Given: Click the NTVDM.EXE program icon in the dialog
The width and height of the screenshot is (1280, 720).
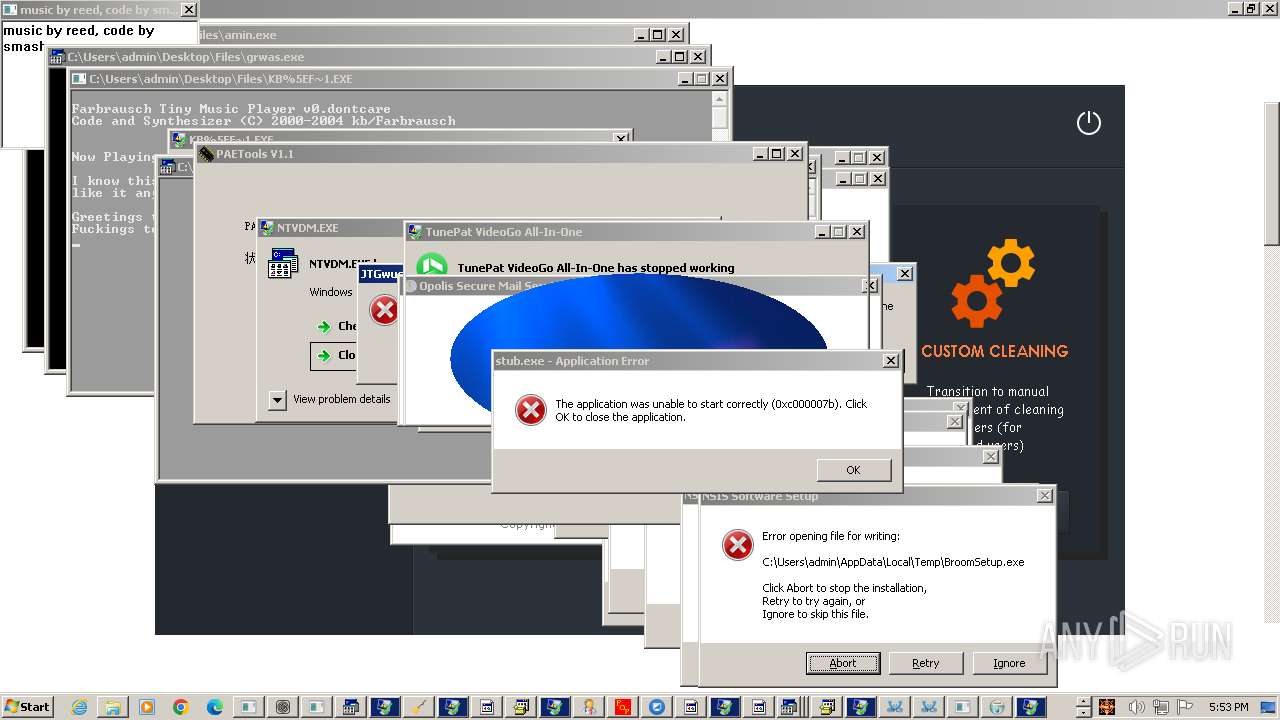Looking at the screenshot, I should (x=283, y=264).
